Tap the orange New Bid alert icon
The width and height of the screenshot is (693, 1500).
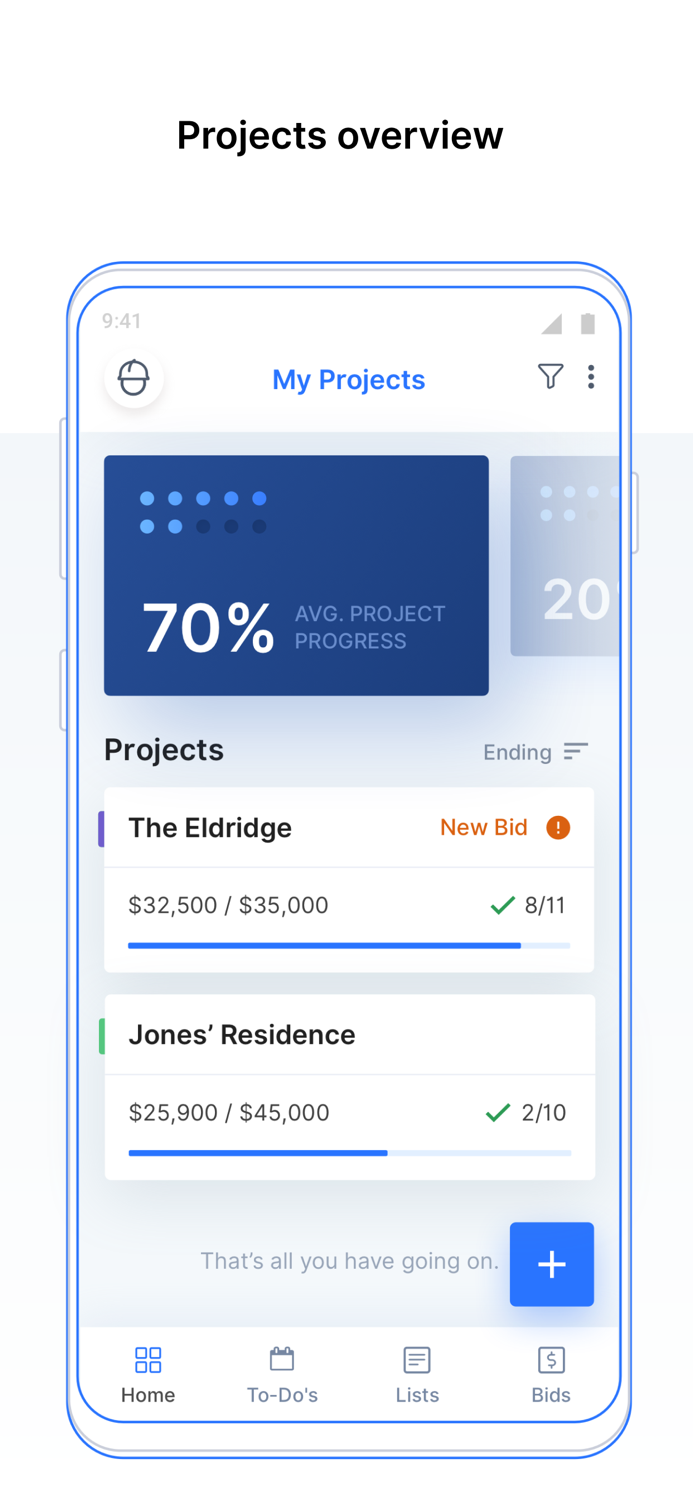pos(556,827)
